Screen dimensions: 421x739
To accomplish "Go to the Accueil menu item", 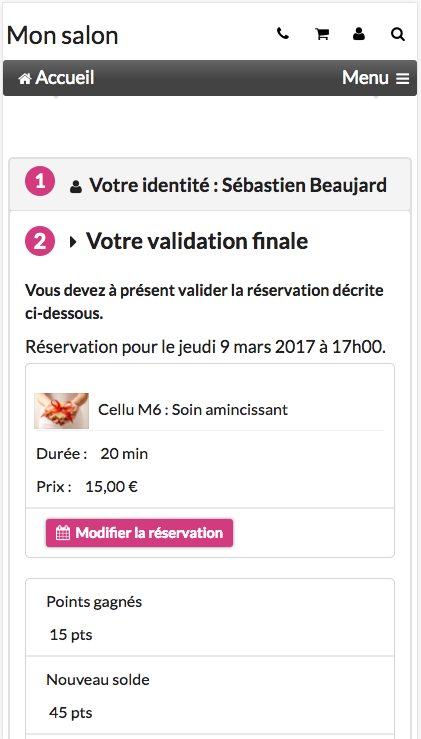I will [x=56, y=78].
